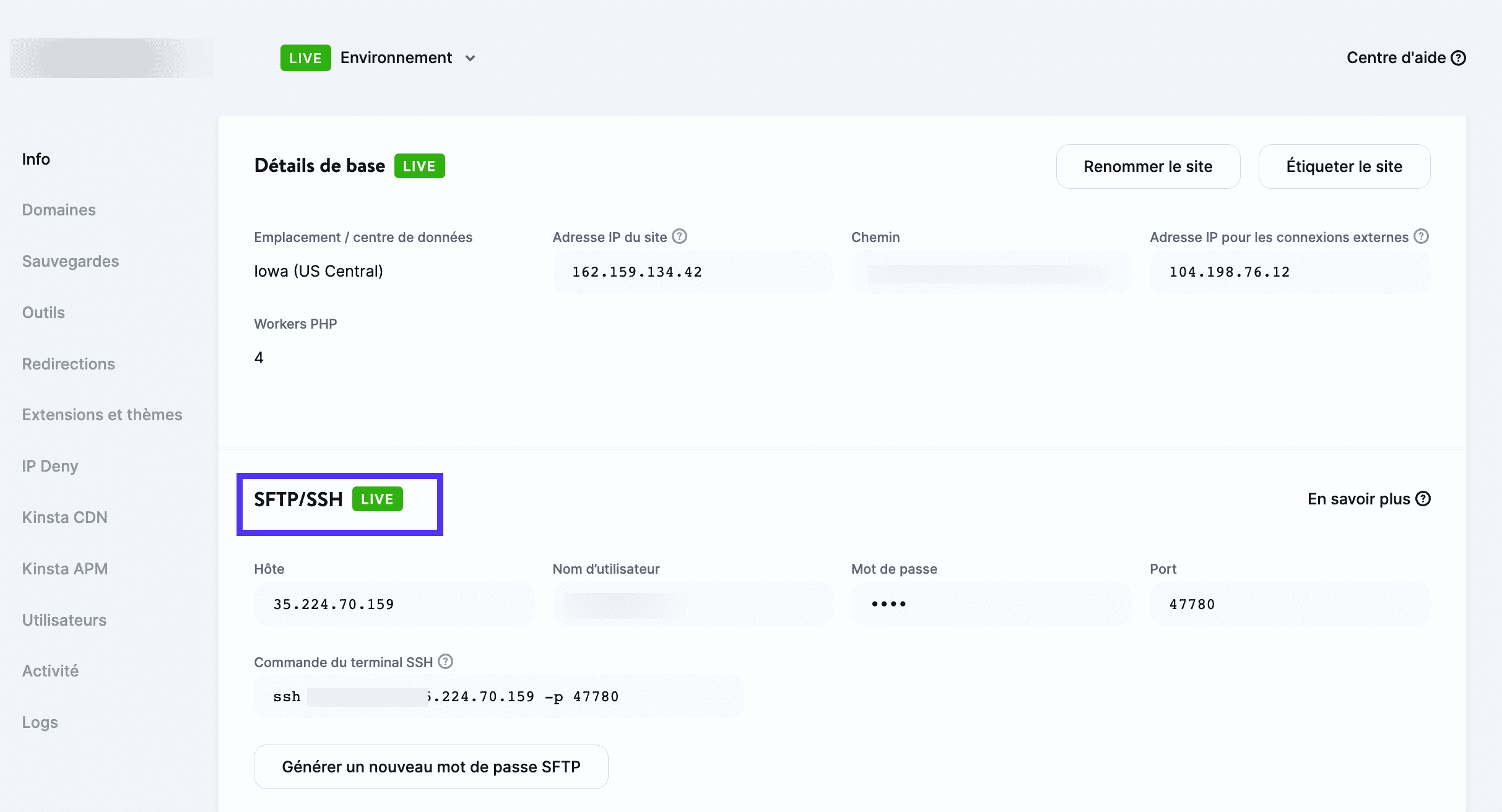Open Kinsta CDN settings

[64, 517]
